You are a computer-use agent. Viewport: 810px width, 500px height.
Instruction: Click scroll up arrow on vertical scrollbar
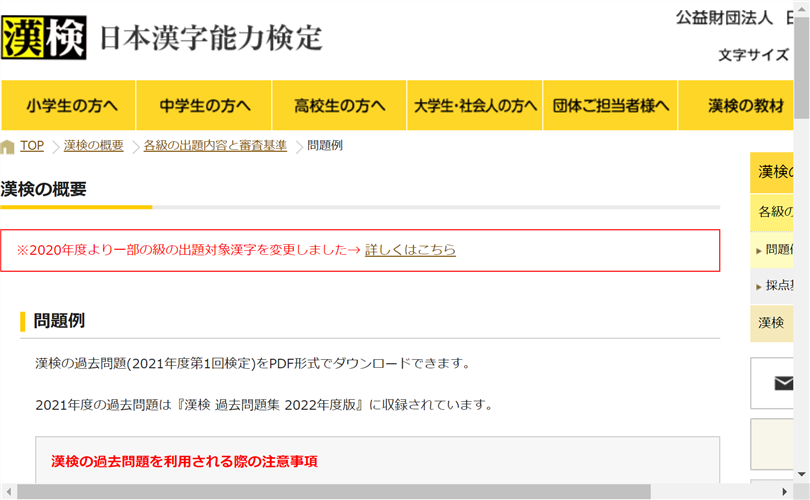click(x=802, y=7)
